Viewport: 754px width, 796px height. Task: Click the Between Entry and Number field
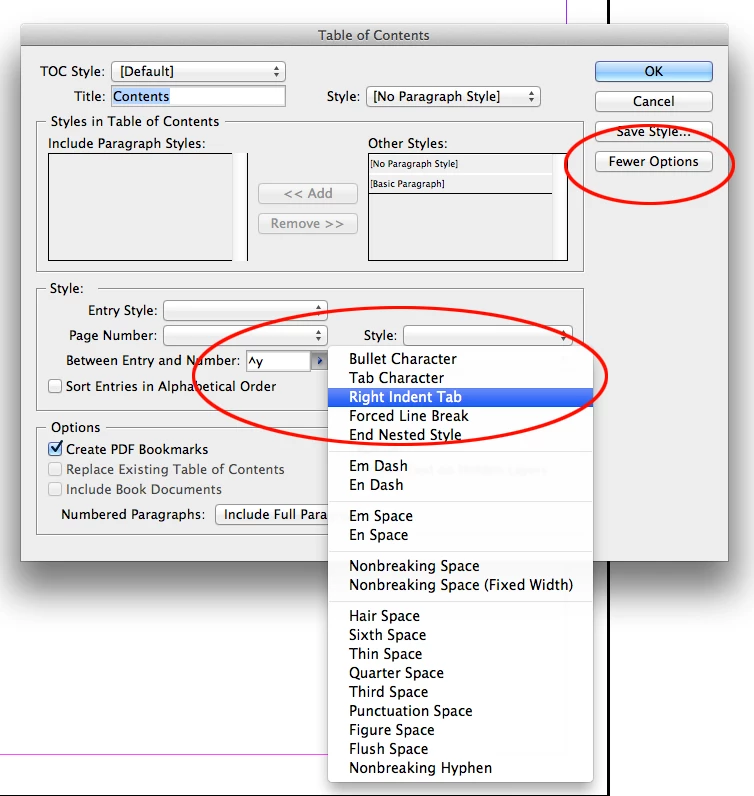pyautogui.click(x=278, y=361)
